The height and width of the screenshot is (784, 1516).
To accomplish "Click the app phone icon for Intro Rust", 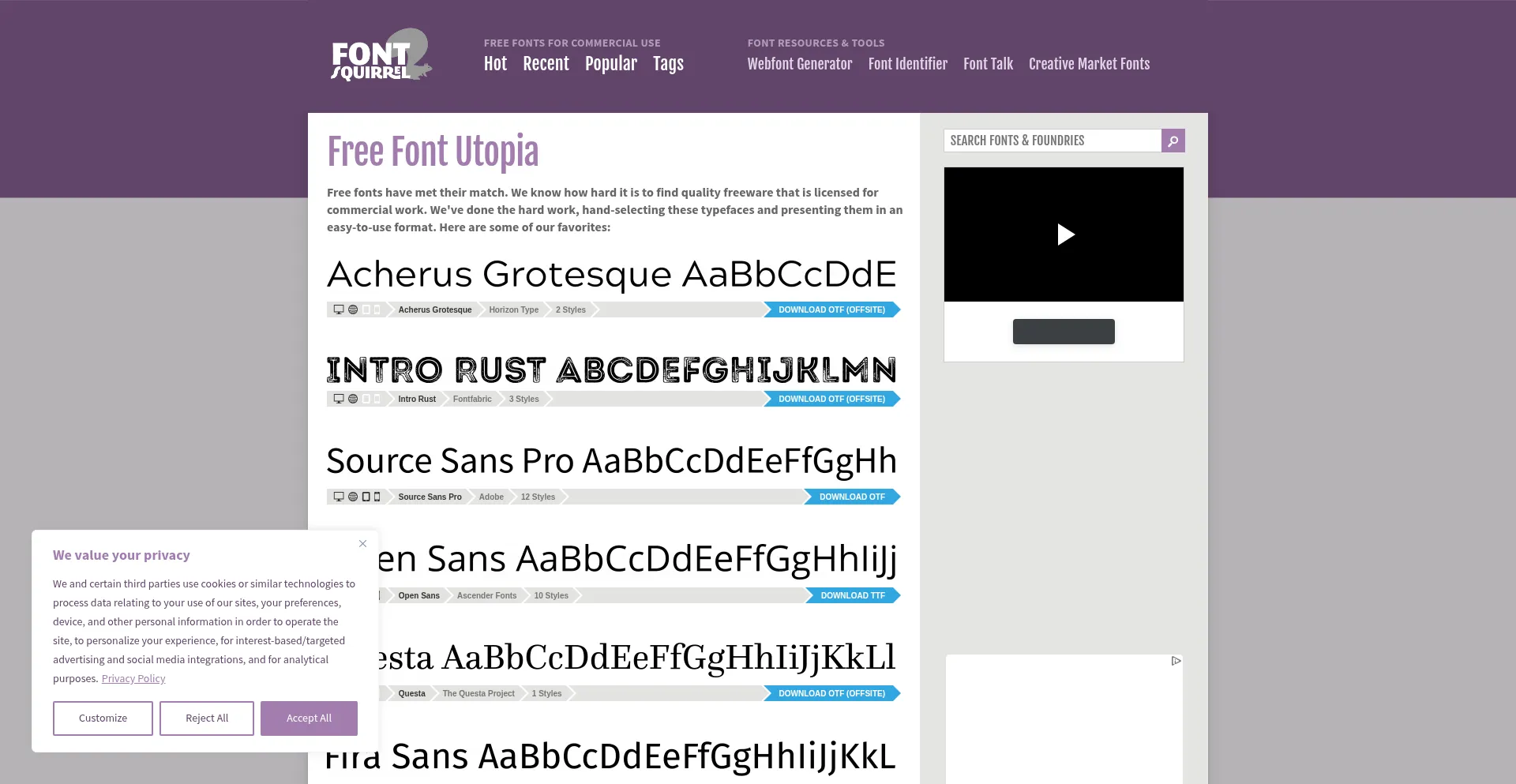I will pos(377,399).
